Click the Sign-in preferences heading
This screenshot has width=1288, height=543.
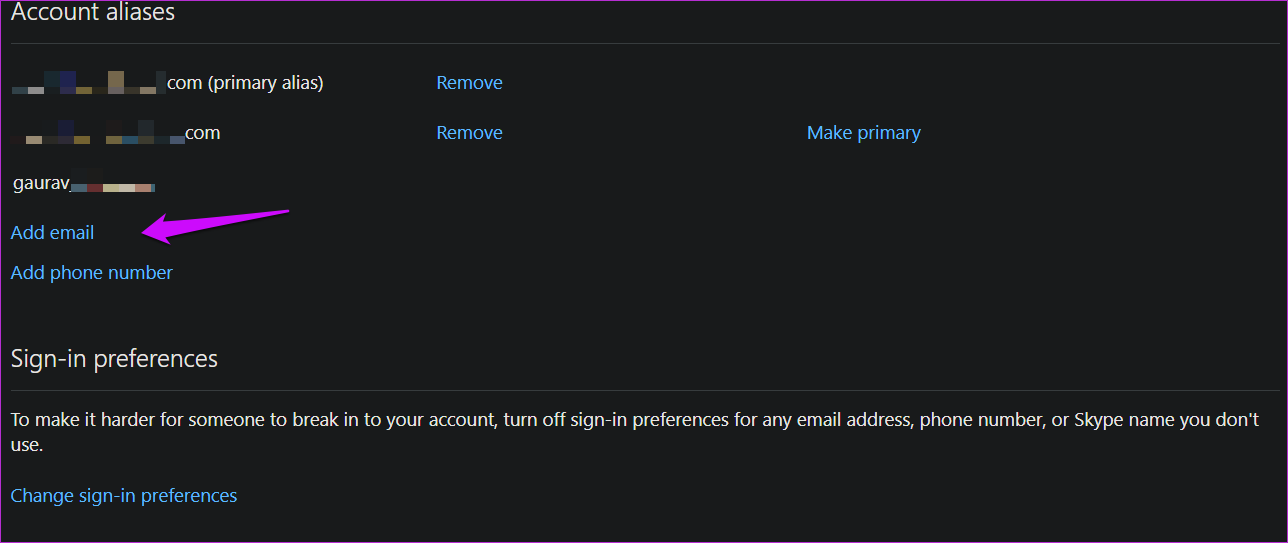(x=114, y=359)
